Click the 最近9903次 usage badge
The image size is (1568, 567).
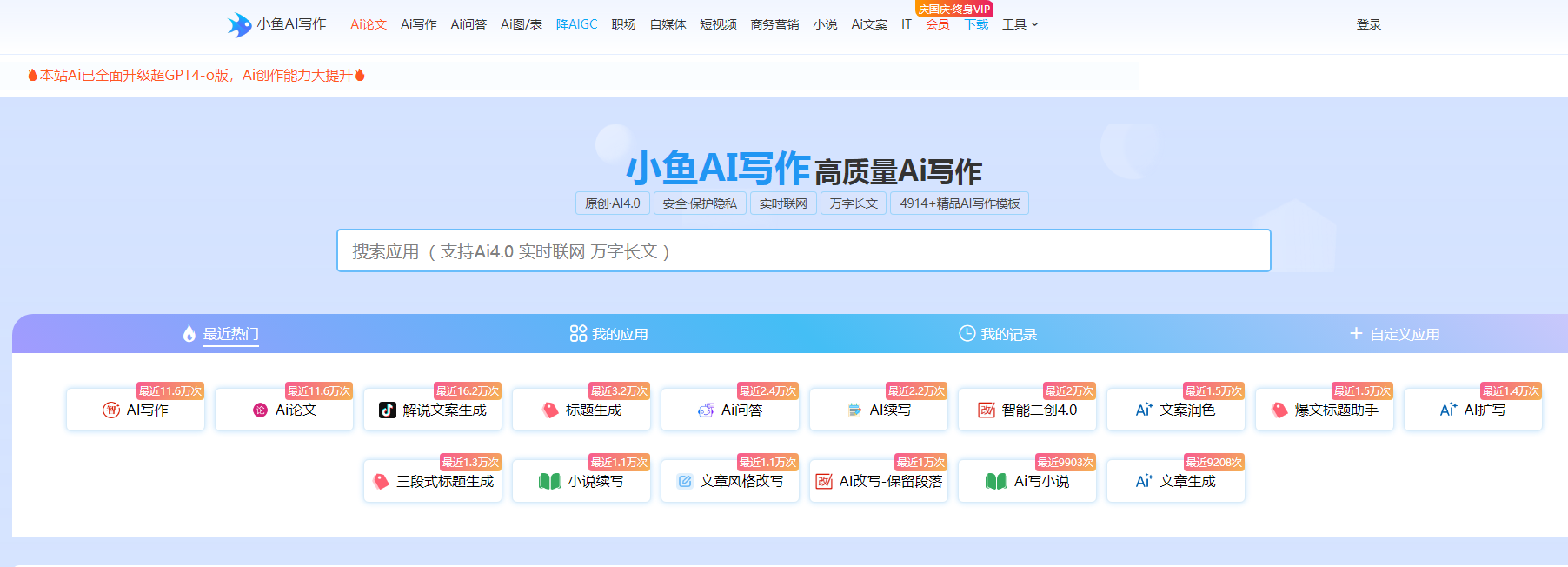click(x=1066, y=463)
